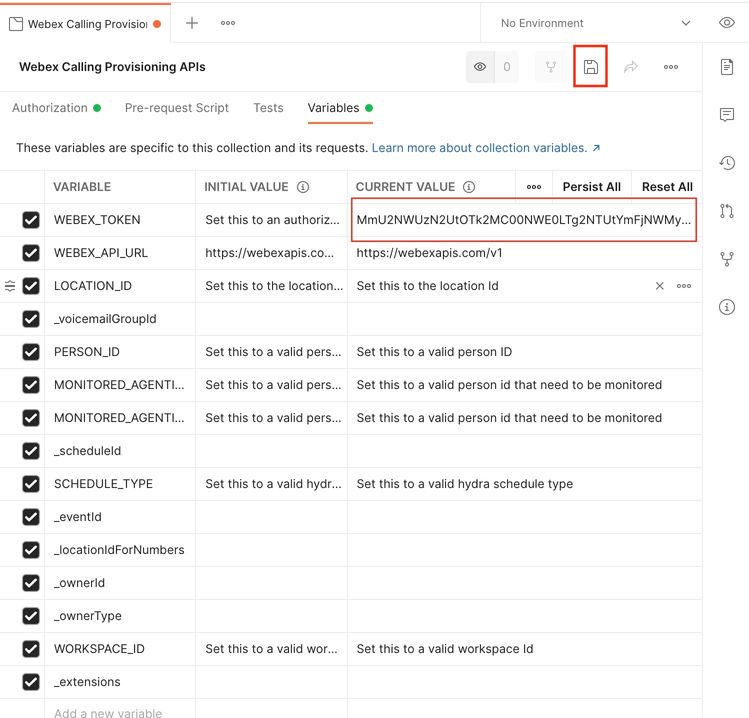This screenshot has width=749, height=718.
Task: Disable the SCHEDULE_TYPE variable checkbox
Action: coord(31,483)
